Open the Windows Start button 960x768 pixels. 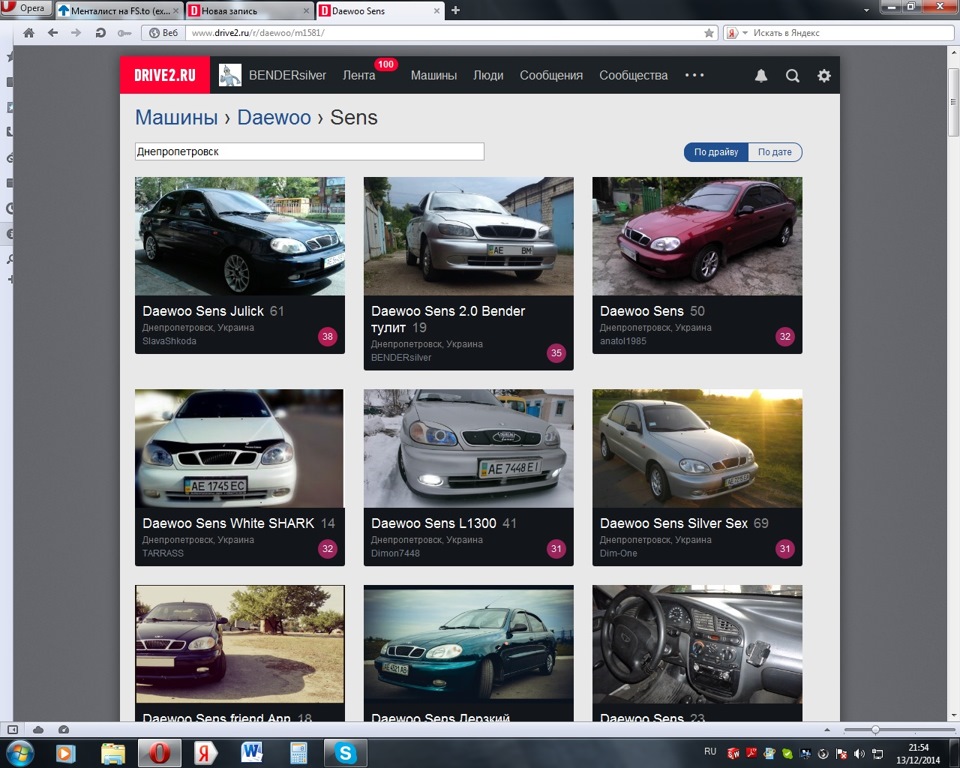pyautogui.click(x=19, y=753)
